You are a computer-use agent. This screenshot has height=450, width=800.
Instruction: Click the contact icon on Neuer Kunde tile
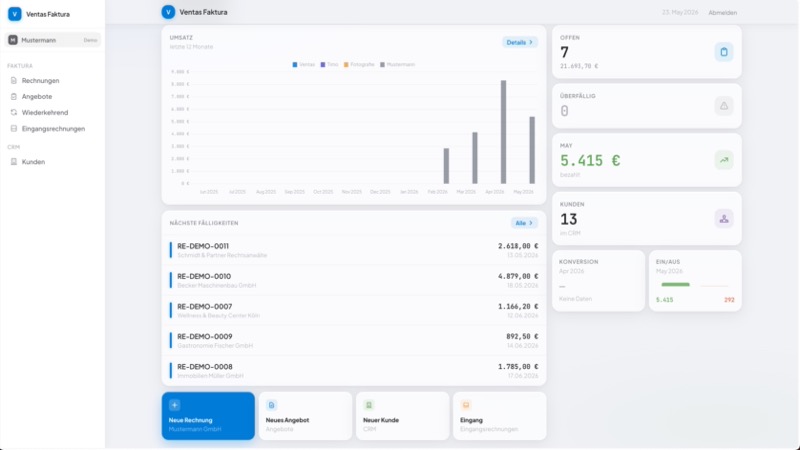(368, 405)
